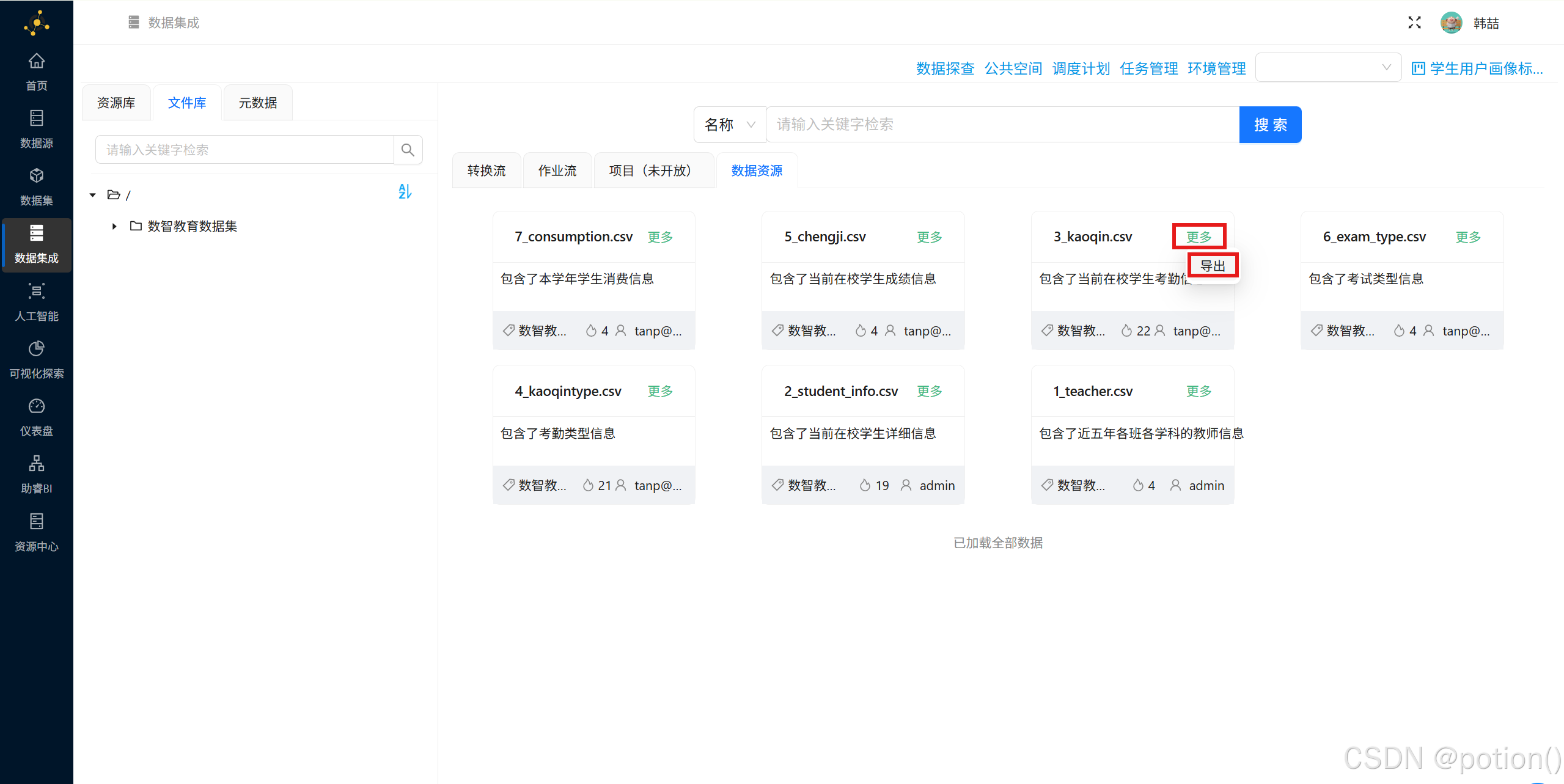This screenshot has height=784, width=1564.
Task: Click the project icon beside 学生用户画像标...
Action: click(x=1419, y=68)
